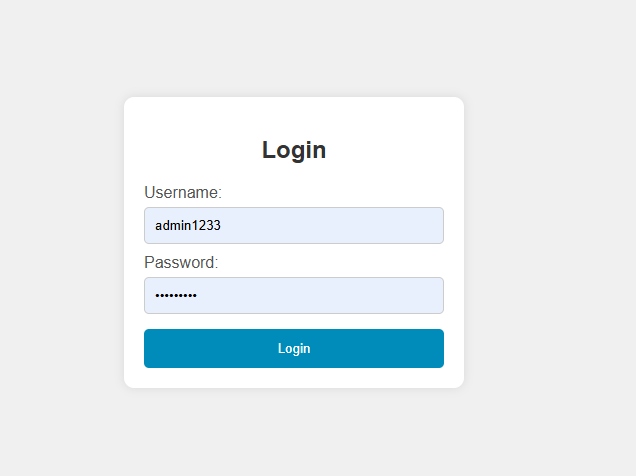The image size is (636, 476).
Task: Place cursor in field containing admin1233
Action: click(293, 225)
